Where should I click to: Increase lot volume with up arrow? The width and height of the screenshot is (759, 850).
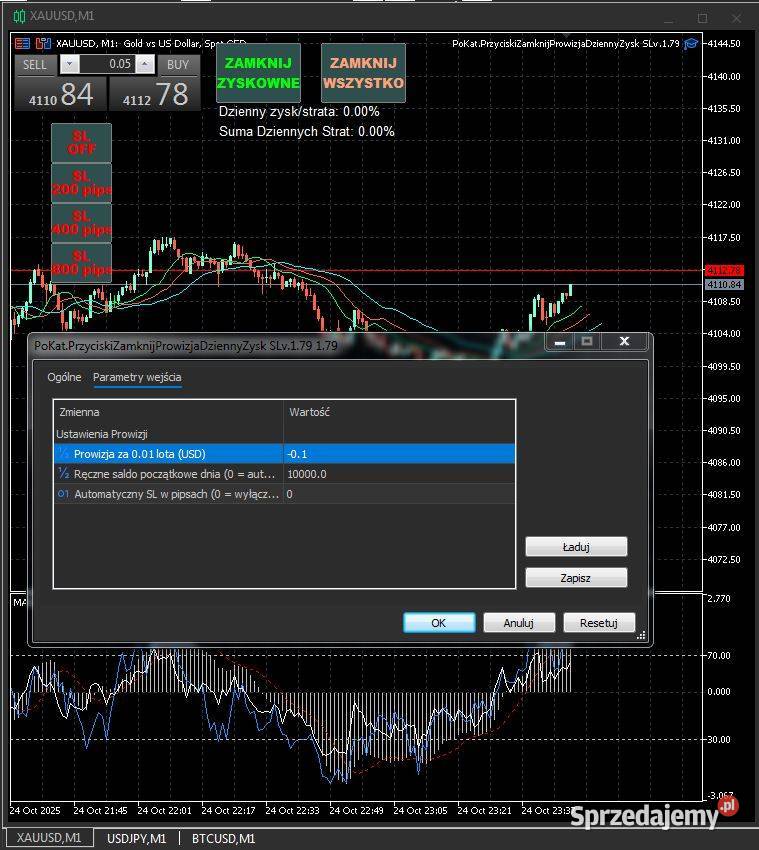click(144, 64)
